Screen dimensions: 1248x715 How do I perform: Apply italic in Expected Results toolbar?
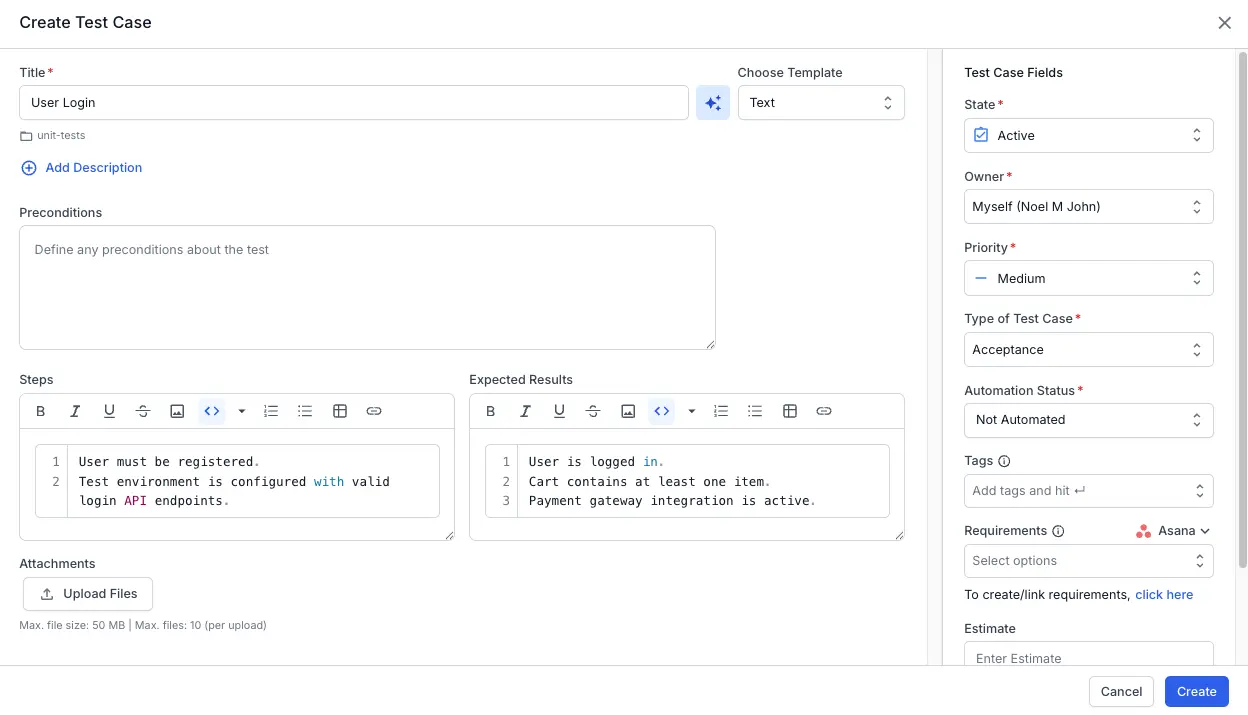point(525,411)
